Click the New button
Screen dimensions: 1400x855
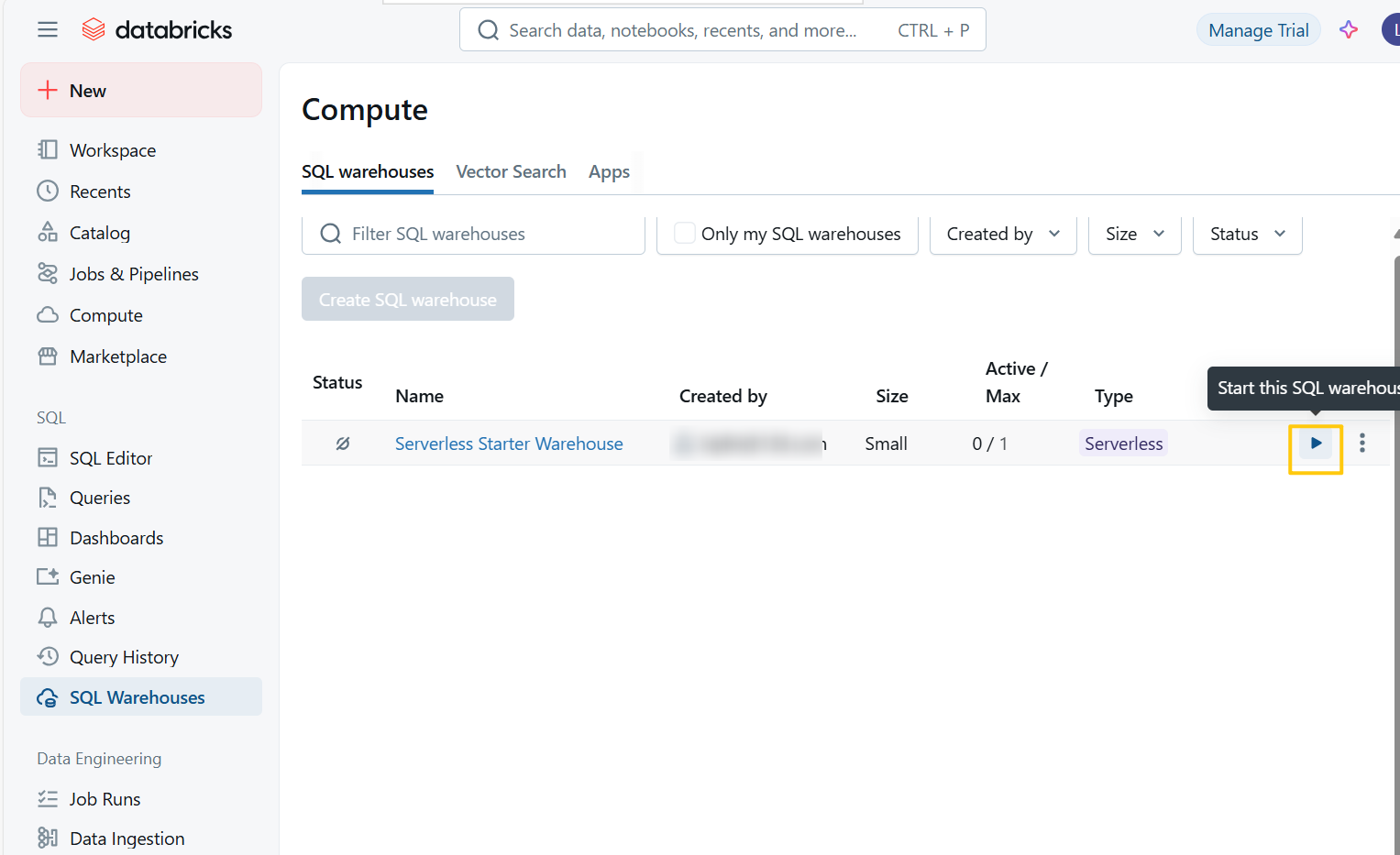[x=141, y=90]
